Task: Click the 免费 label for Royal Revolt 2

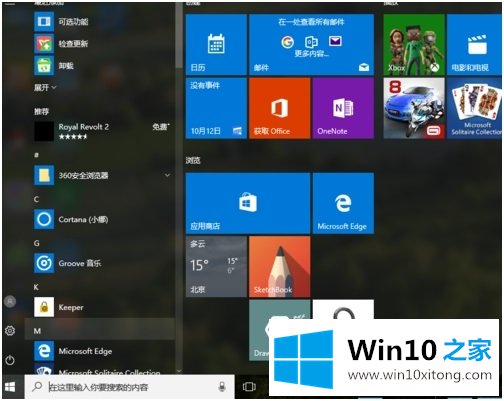Action: (161, 127)
